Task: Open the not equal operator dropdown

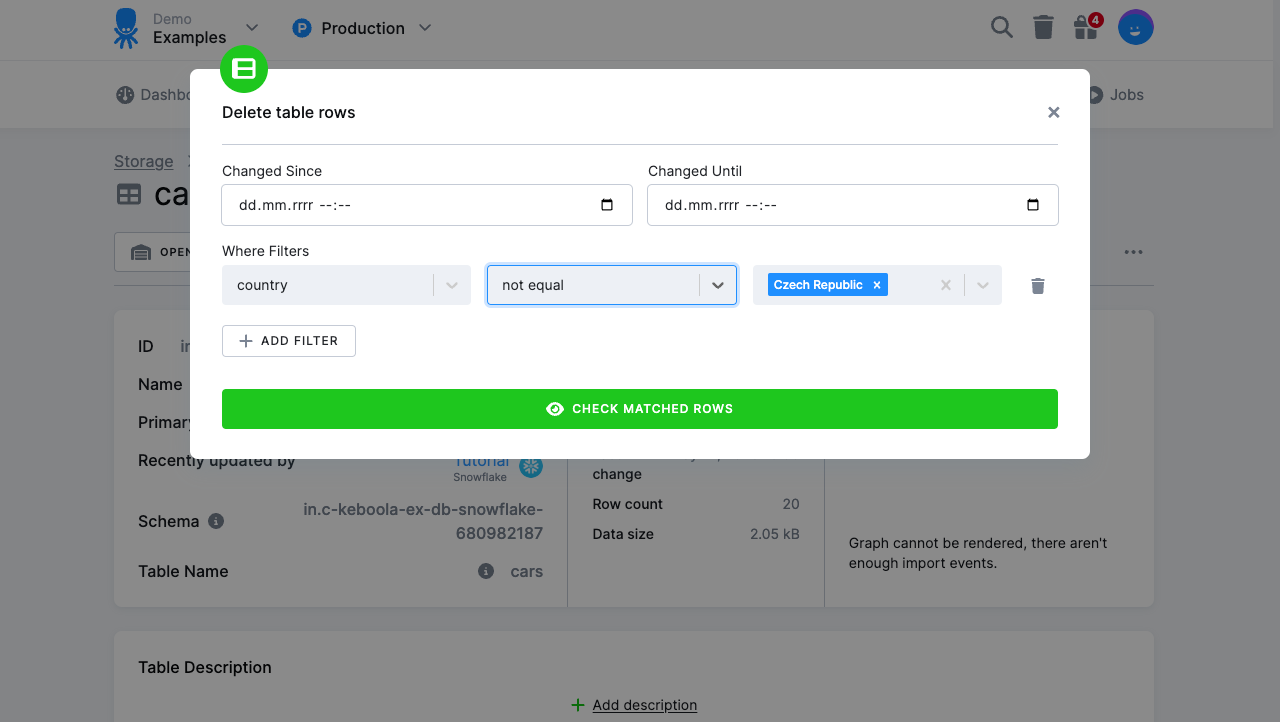Action: click(718, 285)
